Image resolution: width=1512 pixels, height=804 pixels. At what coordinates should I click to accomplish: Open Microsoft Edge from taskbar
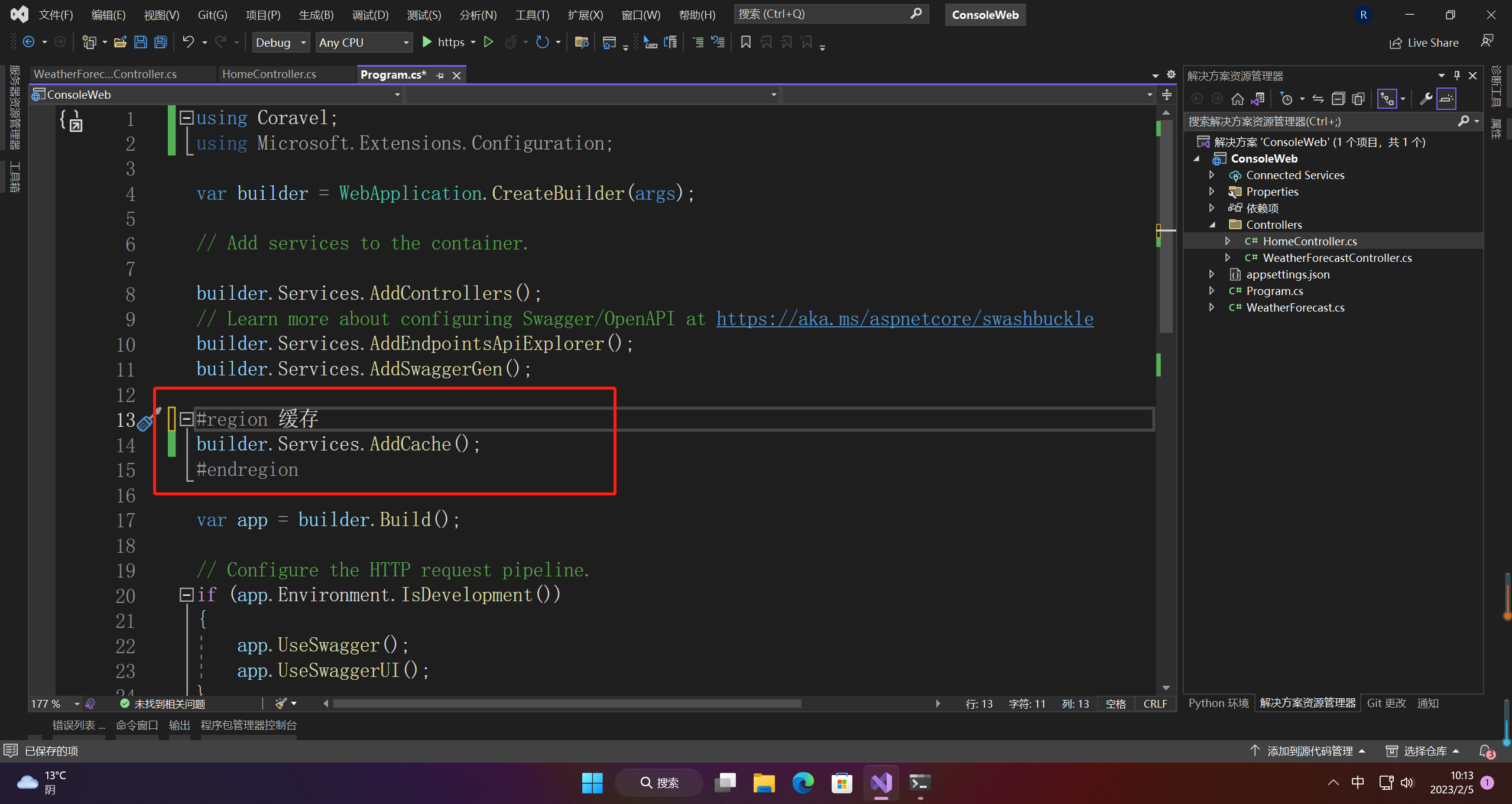pyautogui.click(x=803, y=783)
